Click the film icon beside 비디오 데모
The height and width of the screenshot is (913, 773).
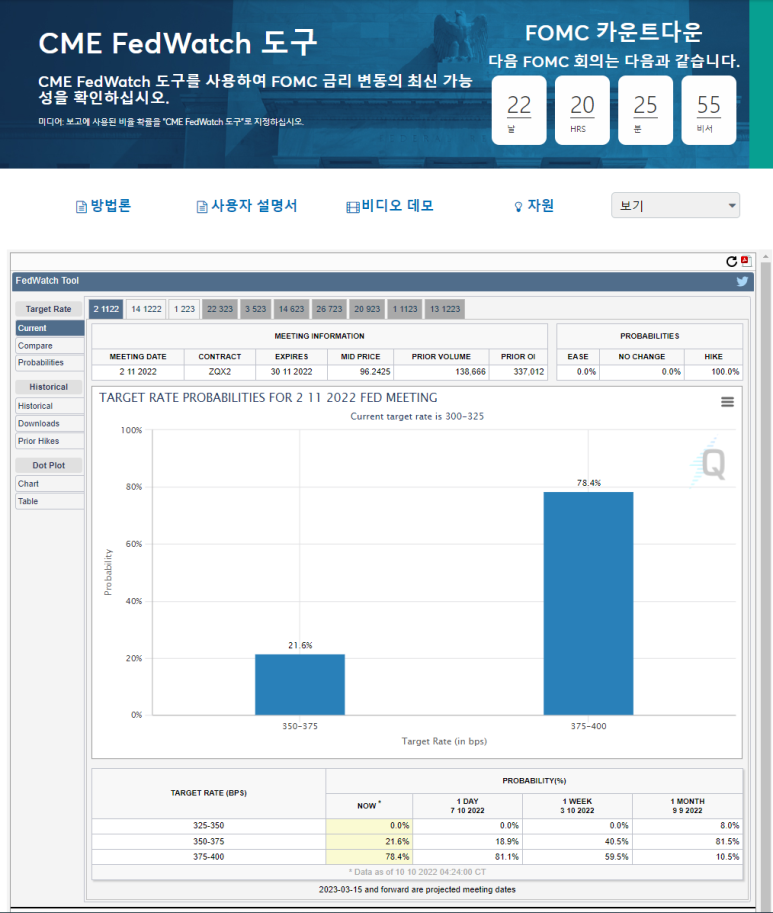coord(353,207)
